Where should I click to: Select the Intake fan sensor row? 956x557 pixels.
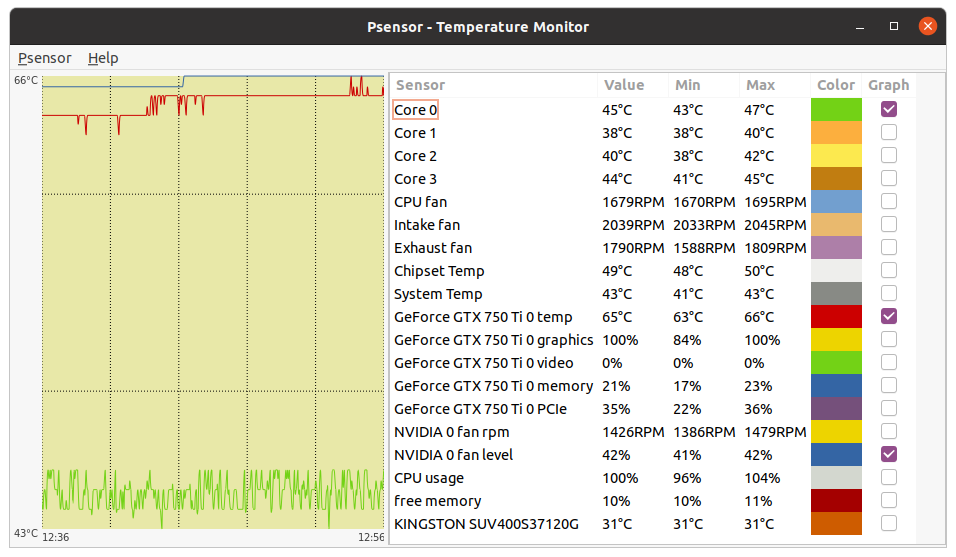(427, 225)
